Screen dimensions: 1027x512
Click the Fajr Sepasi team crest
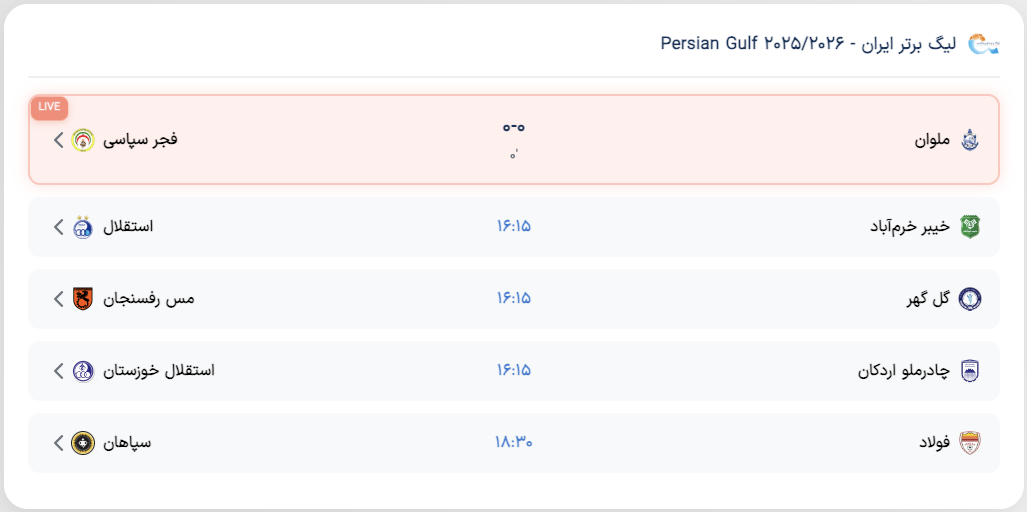click(83, 140)
